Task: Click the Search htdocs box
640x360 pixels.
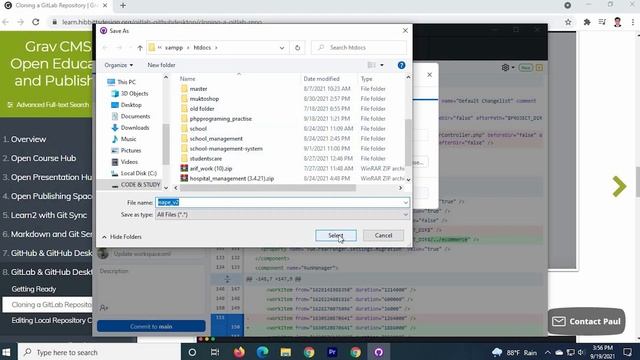Action: (x=359, y=48)
